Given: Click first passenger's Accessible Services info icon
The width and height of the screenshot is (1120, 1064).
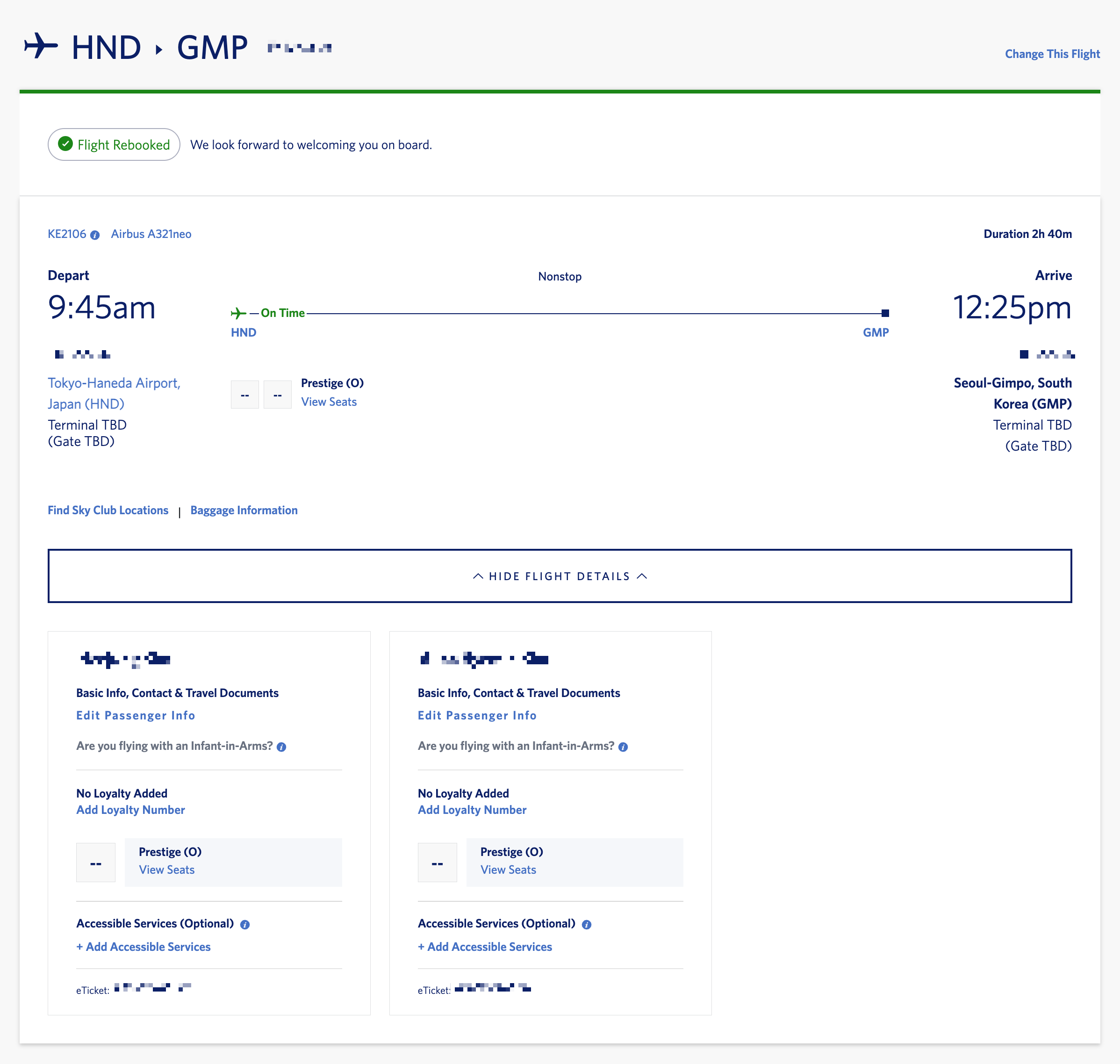Looking at the screenshot, I should [244, 925].
